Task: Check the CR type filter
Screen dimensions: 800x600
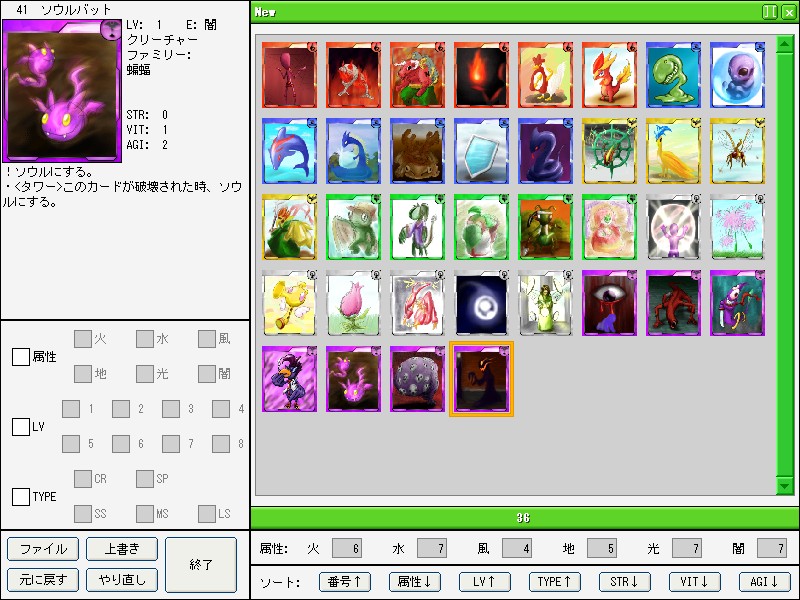Action: pos(83,479)
